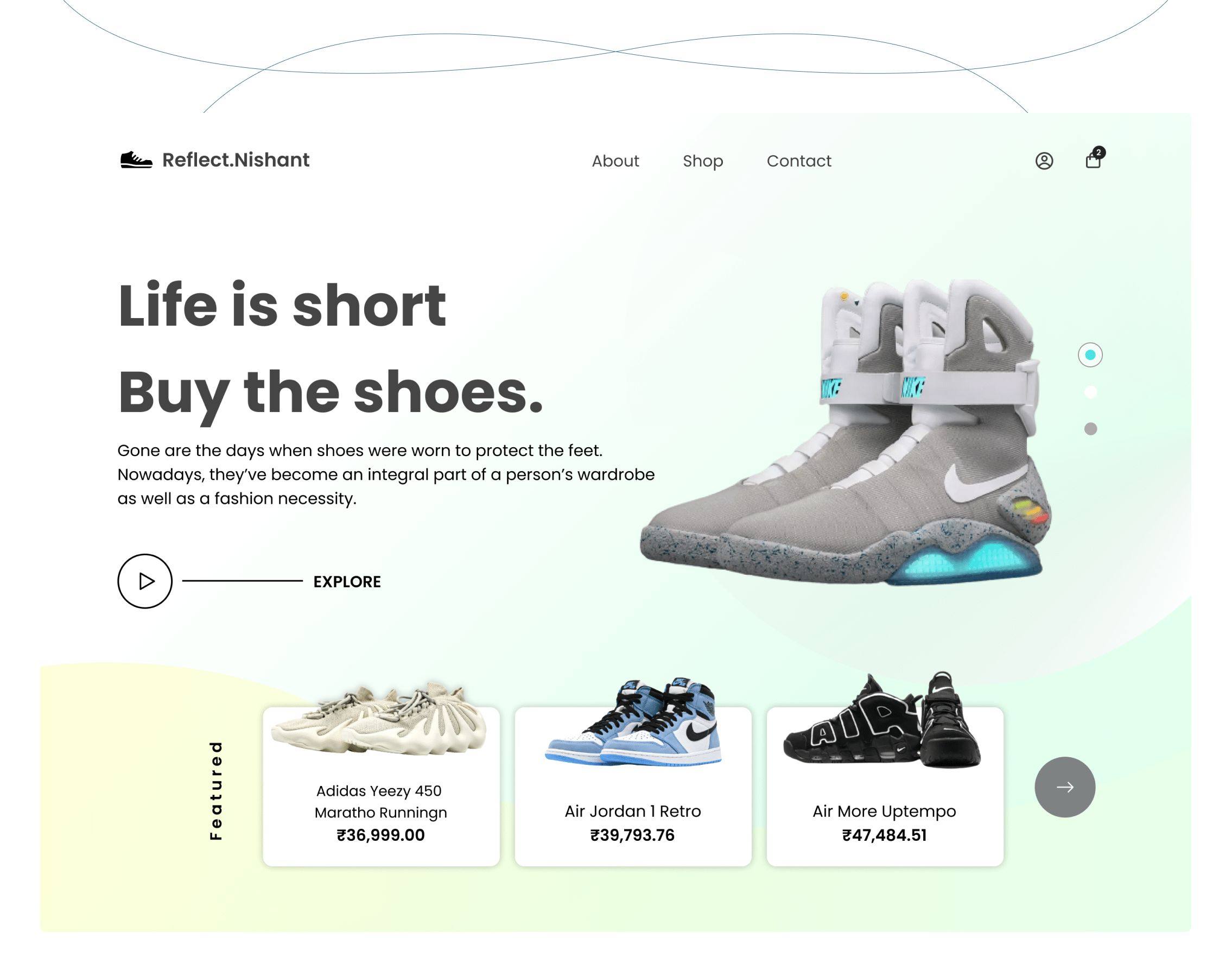Select the third gray slider dot
Viewport: 1232px width, 964px height.
pyautogui.click(x=1090, y=429)
